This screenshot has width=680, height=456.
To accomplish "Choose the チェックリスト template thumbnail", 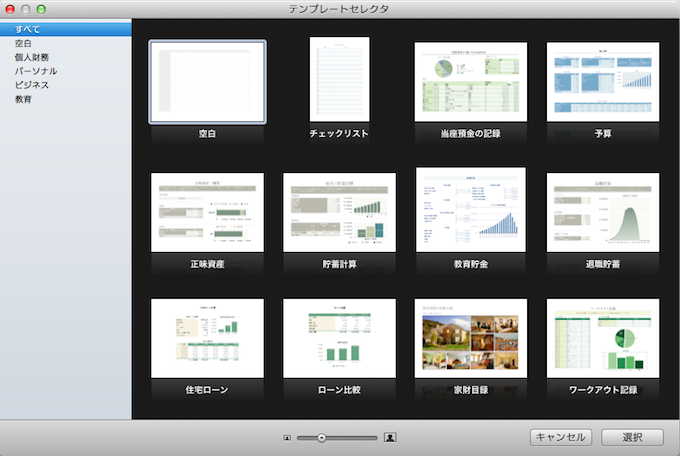I will tap(340, 79).
